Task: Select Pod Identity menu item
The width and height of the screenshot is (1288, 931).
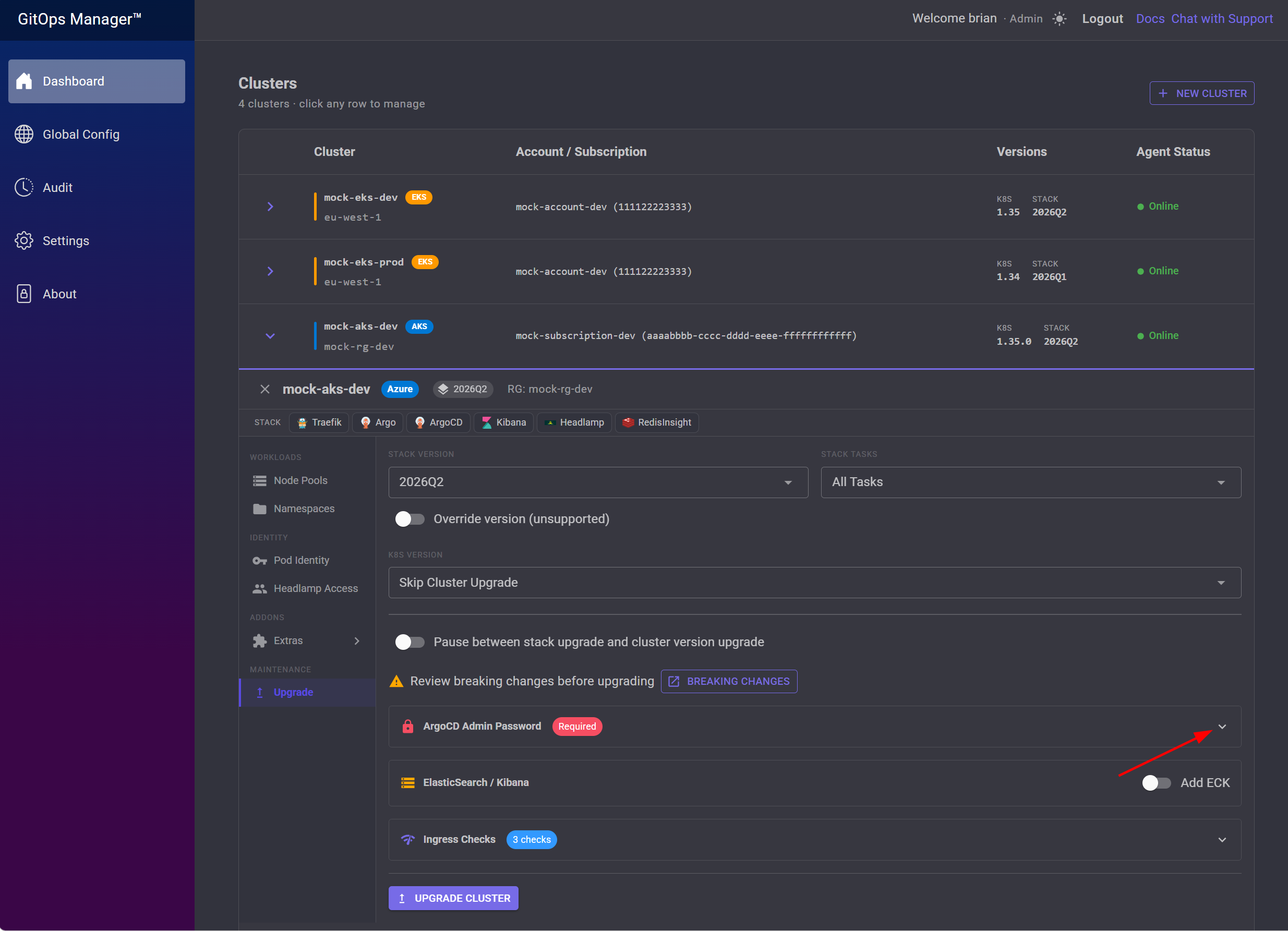Action: coord(307,561)
